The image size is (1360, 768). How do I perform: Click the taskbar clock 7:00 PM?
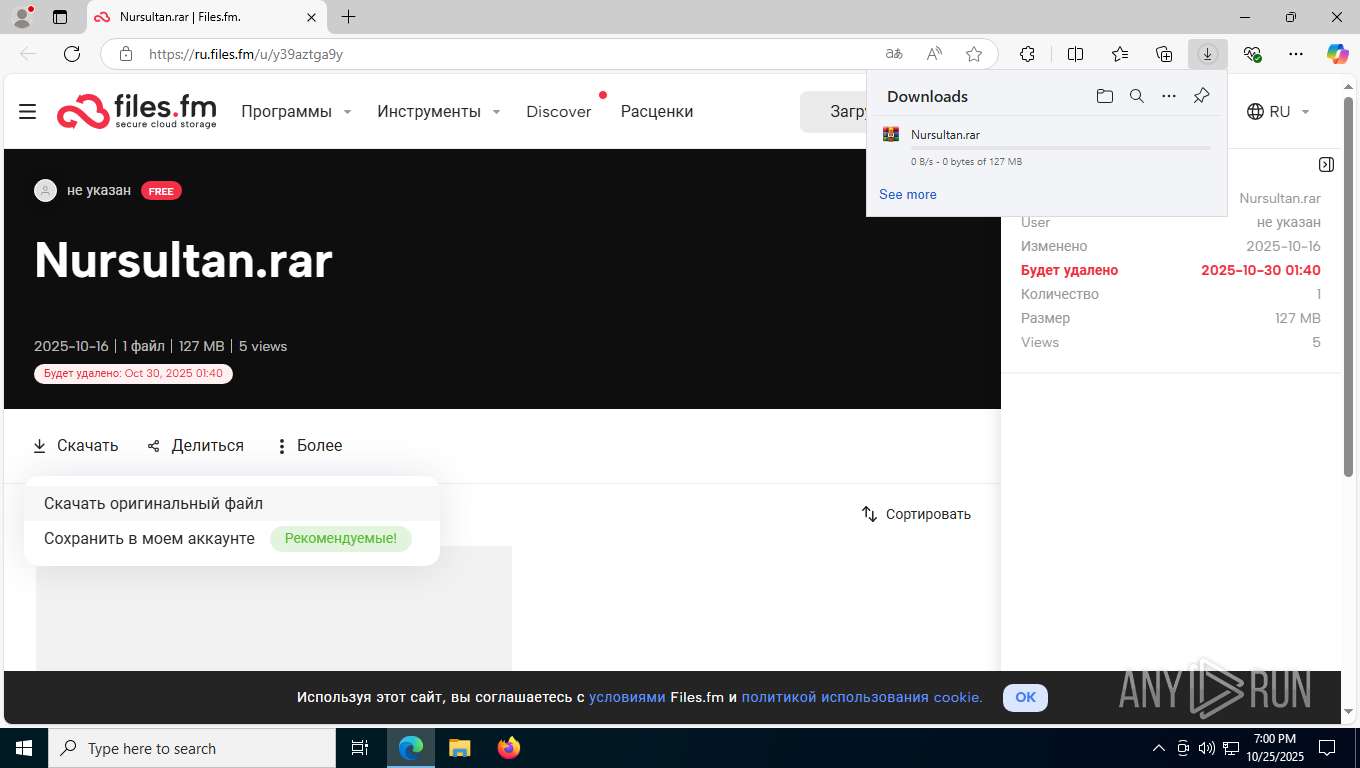[x=1274, y=748]
